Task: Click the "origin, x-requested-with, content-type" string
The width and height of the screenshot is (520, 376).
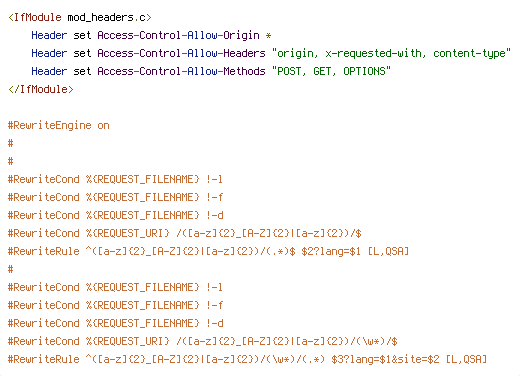Action: click(391, 53)
